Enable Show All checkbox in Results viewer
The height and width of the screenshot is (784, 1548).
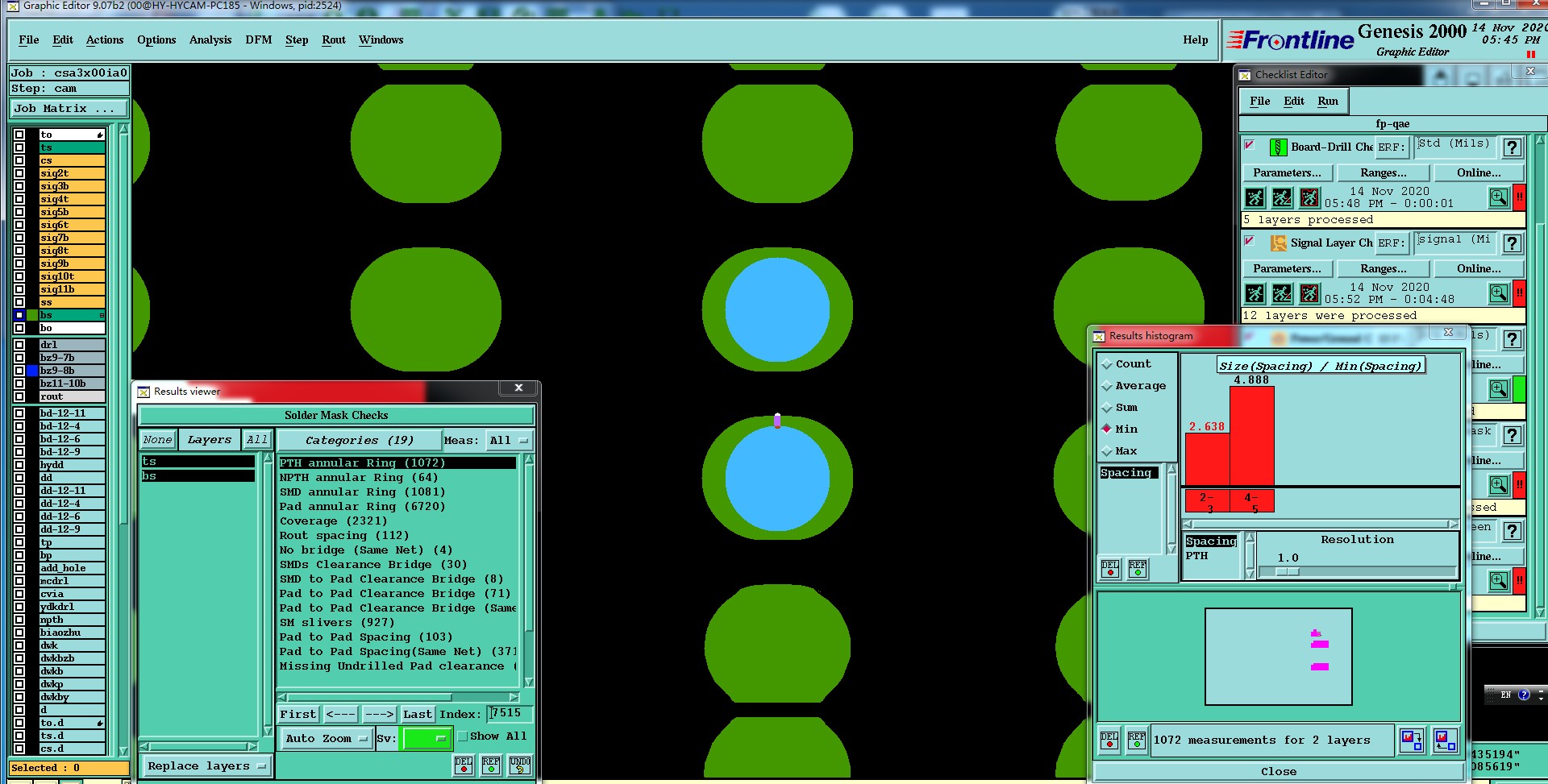[463, 736]
